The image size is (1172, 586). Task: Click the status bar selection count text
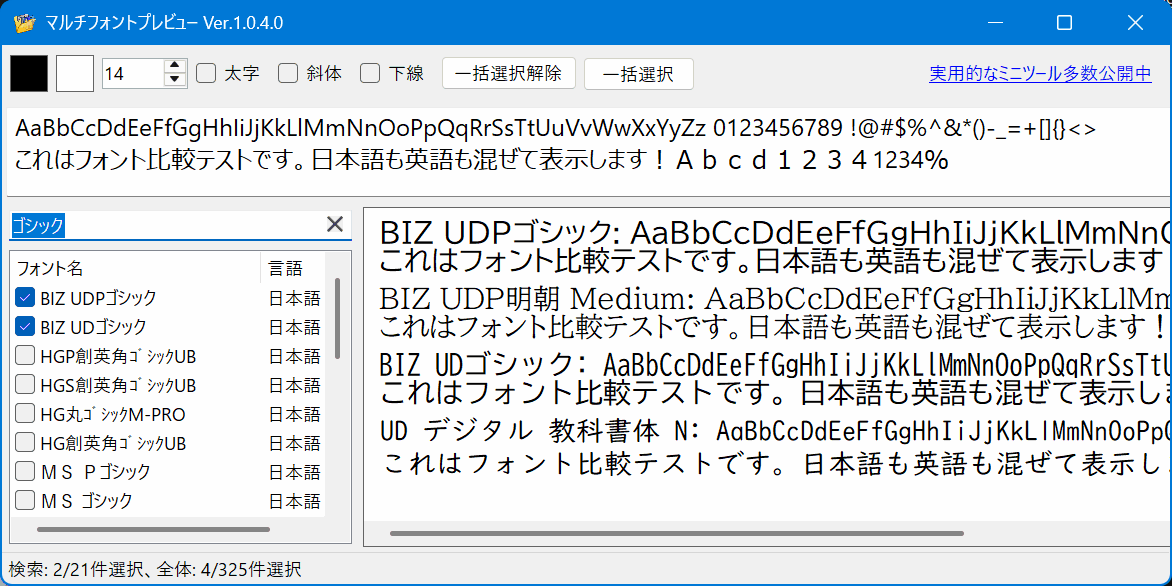pos(155,570)
